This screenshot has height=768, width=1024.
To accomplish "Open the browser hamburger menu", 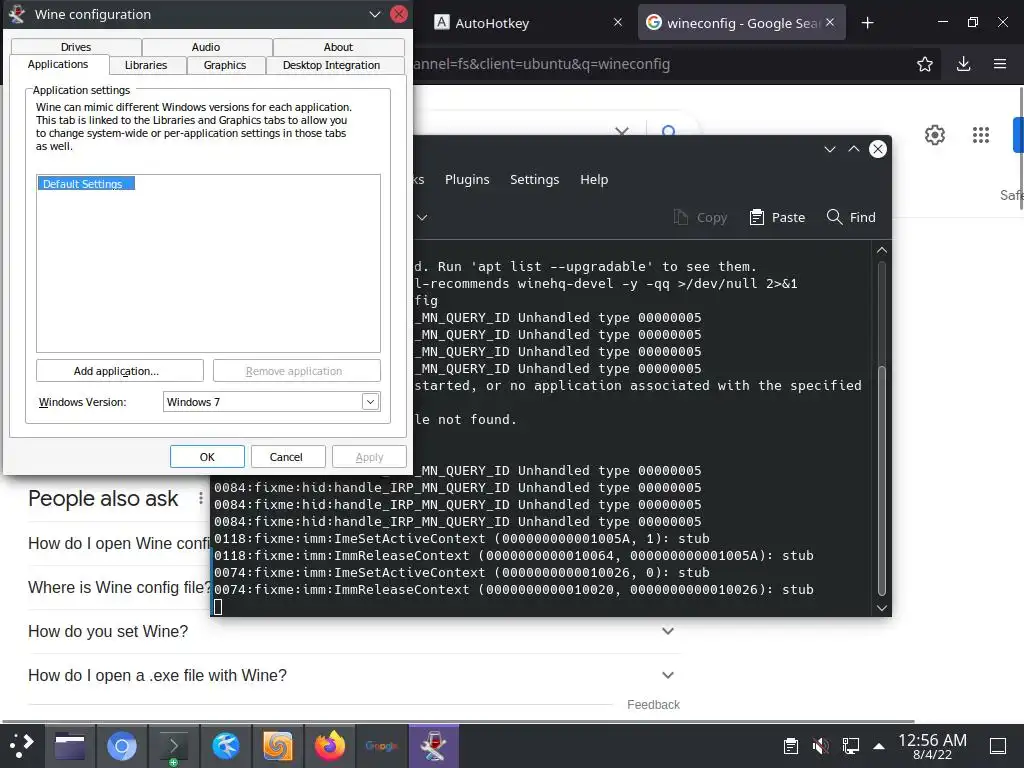I will 1000,64.
